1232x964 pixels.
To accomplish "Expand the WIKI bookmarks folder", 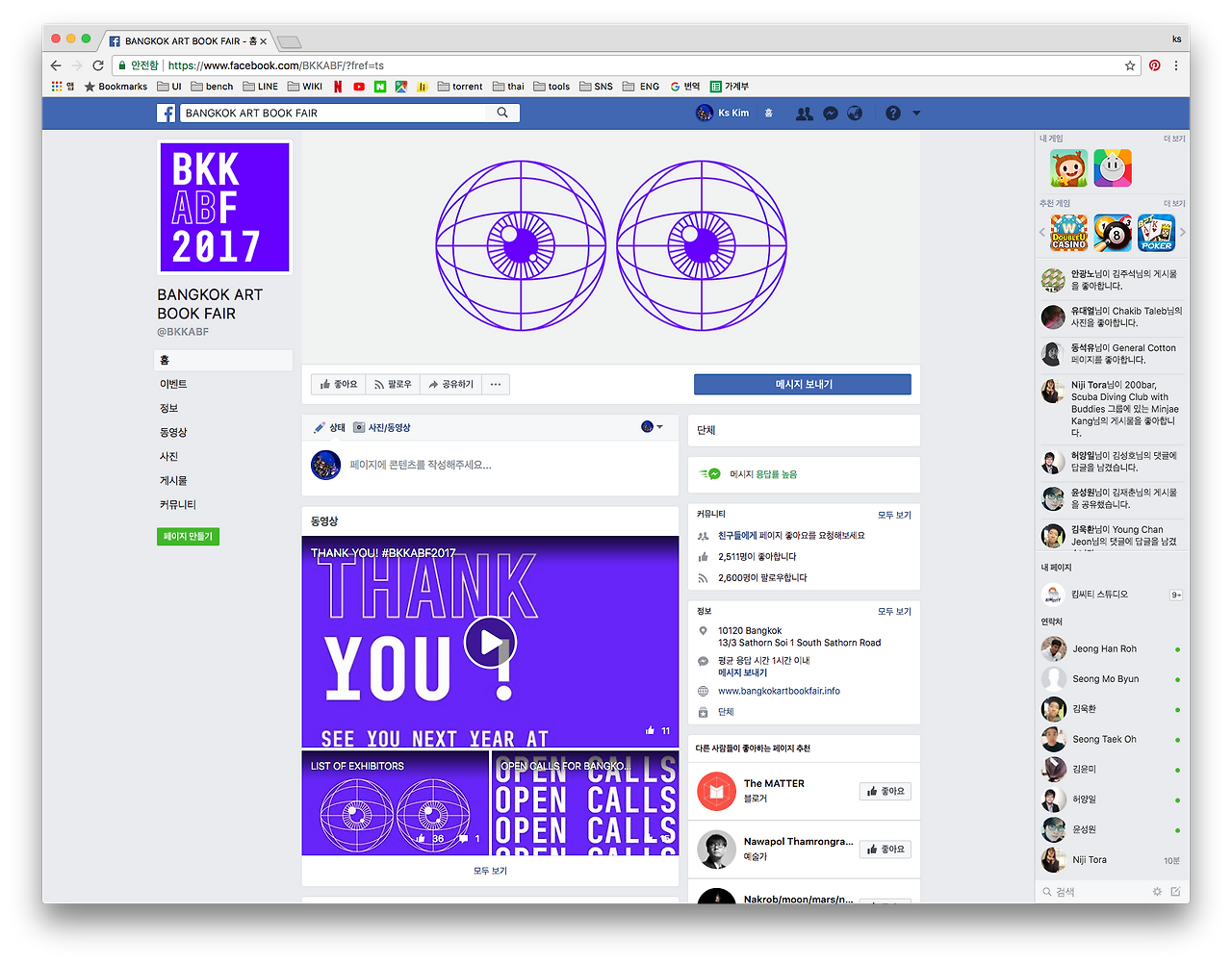I will pyautogui.click(x=305, y=87).
